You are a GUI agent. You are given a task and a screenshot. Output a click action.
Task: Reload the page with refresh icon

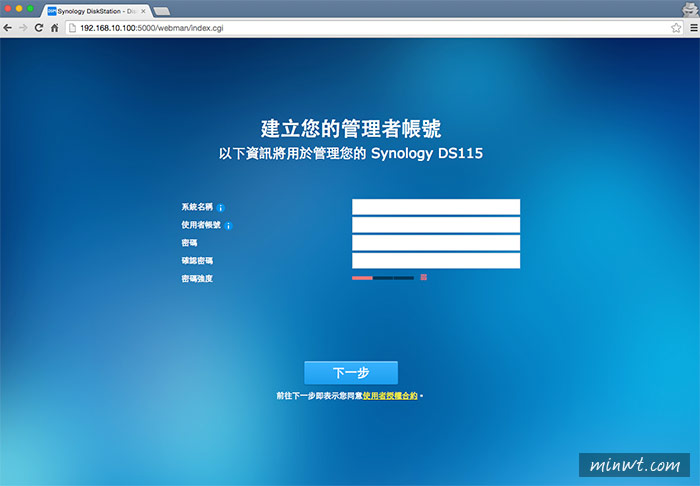pyautogui.click(x=39, y=28)
